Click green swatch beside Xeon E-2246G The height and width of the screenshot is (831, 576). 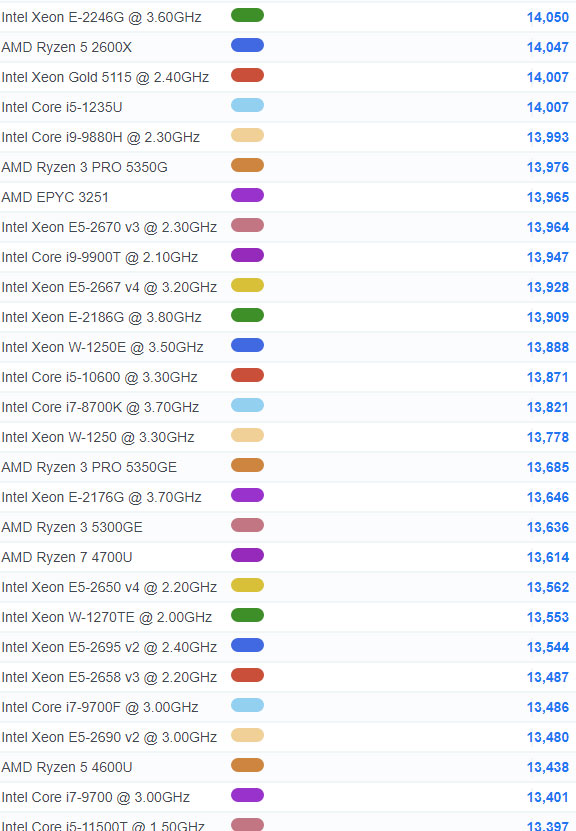point(247,15)
